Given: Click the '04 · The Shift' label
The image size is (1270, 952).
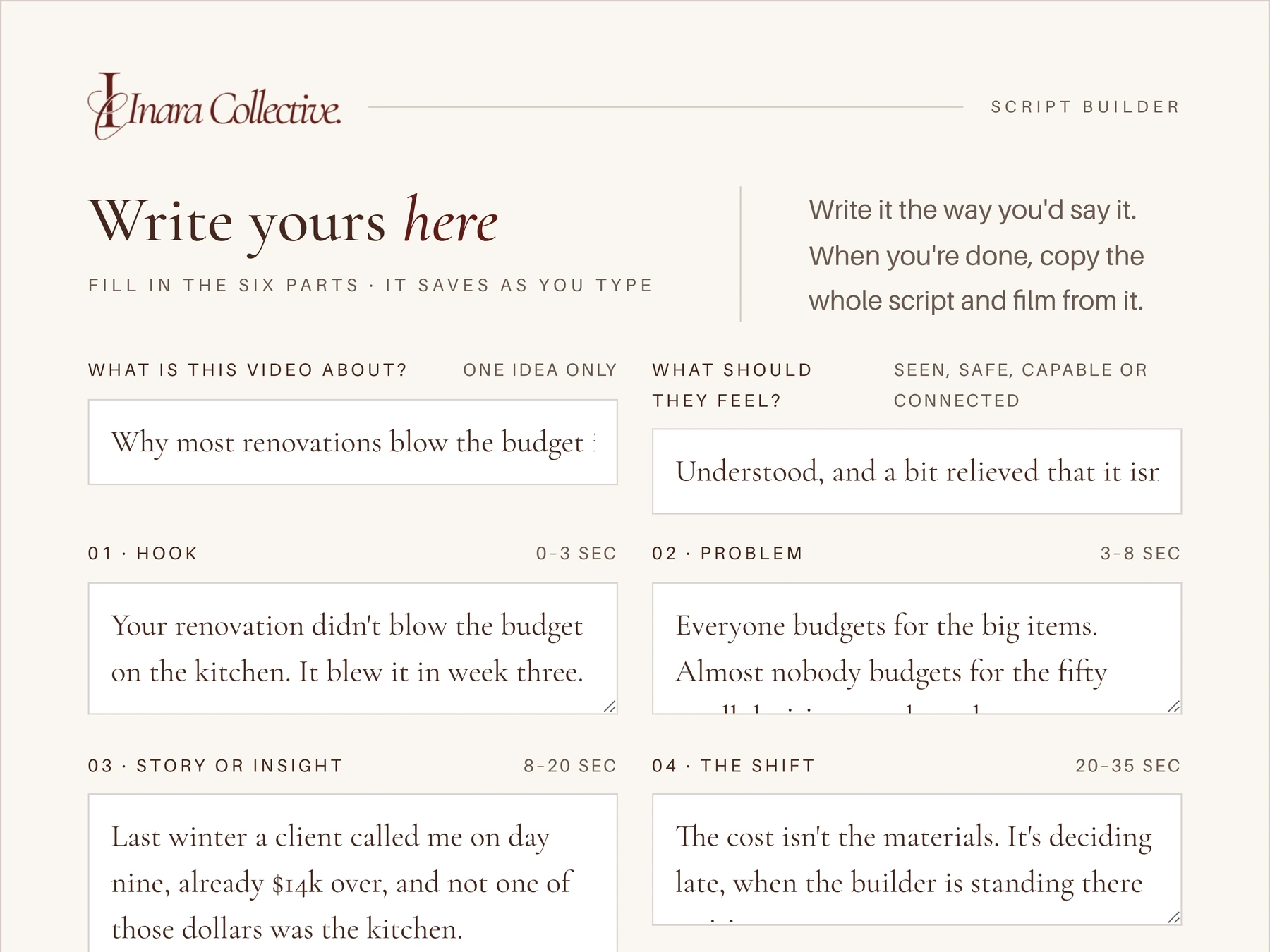Looking at the screenshot, I should click(x=733, y=766).
